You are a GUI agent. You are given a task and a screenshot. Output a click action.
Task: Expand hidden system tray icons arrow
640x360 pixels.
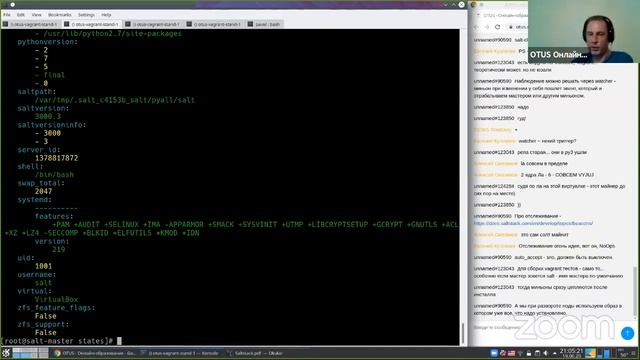pyautogui.click(x=554, y=353)
